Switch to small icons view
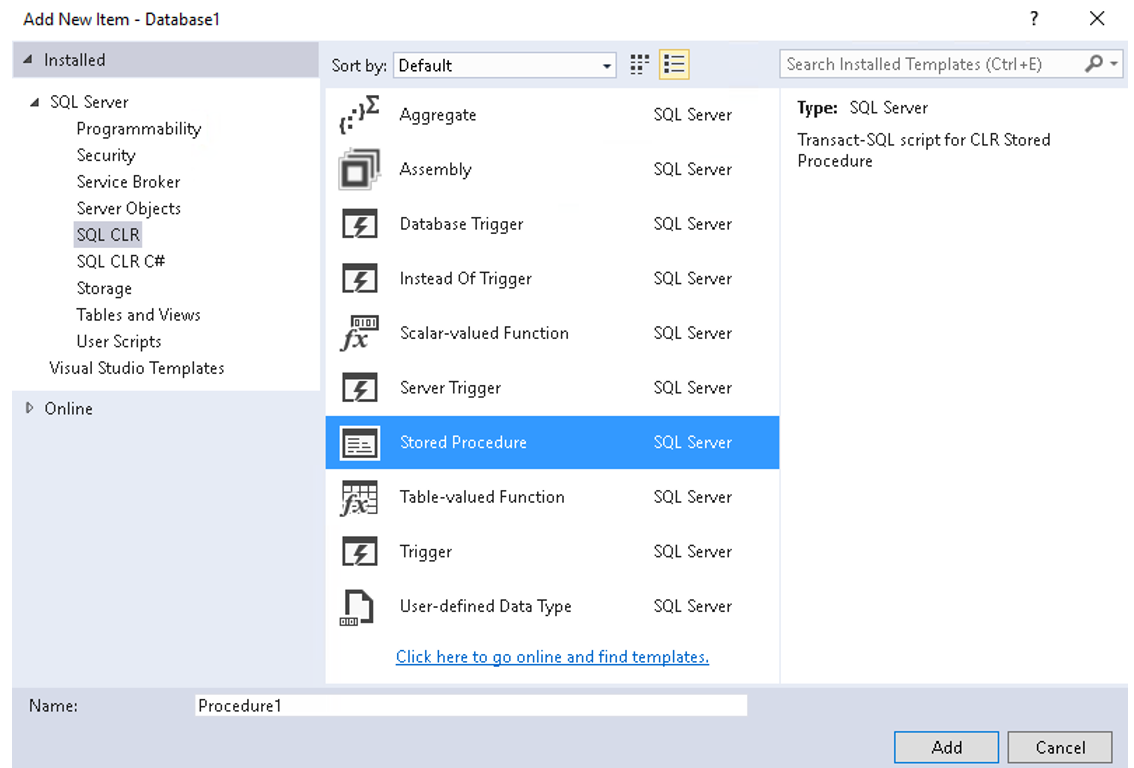The width and height of the screenshot is (1134, 768). pos(639,63)
